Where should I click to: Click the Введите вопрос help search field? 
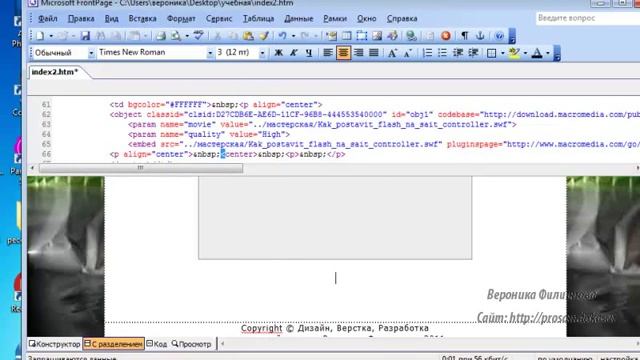pyautogui.click(x=588, y=18)
